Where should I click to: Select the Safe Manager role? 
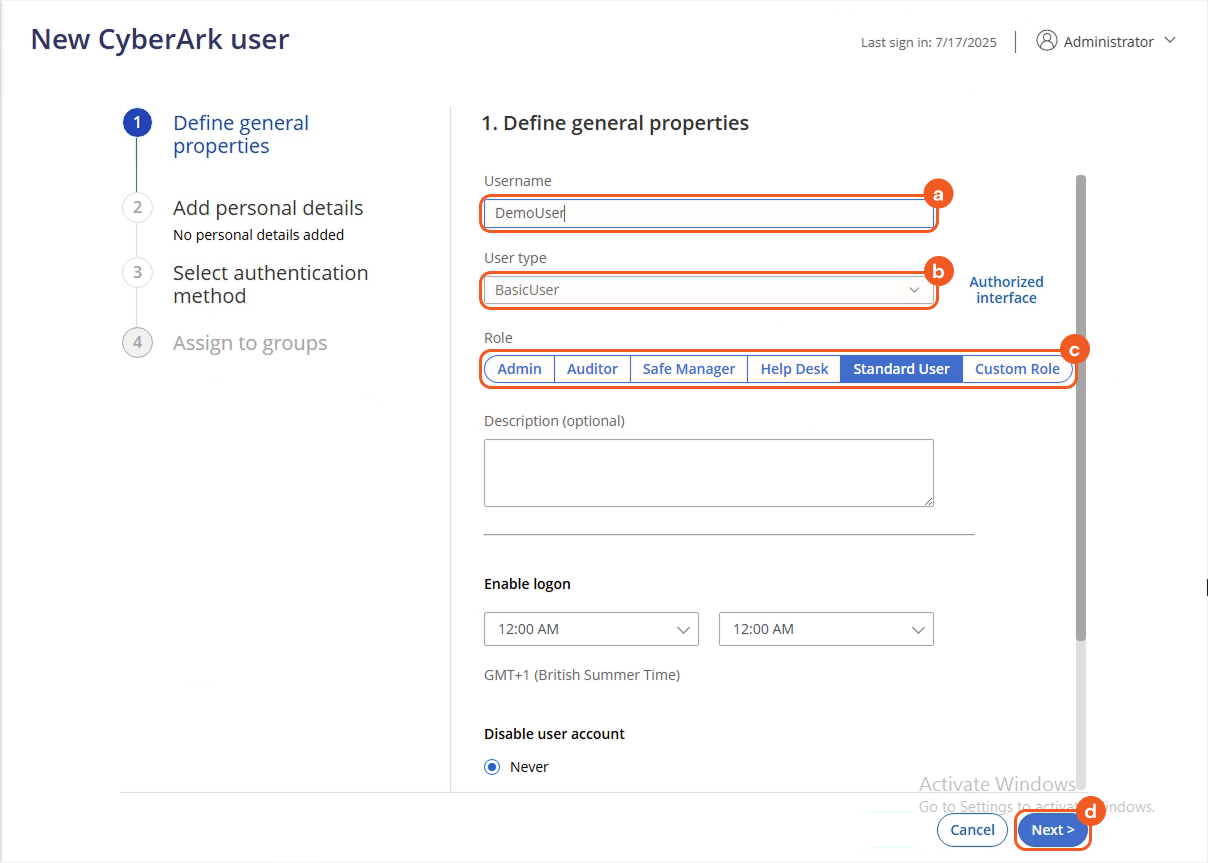click(x=688, y=368)
